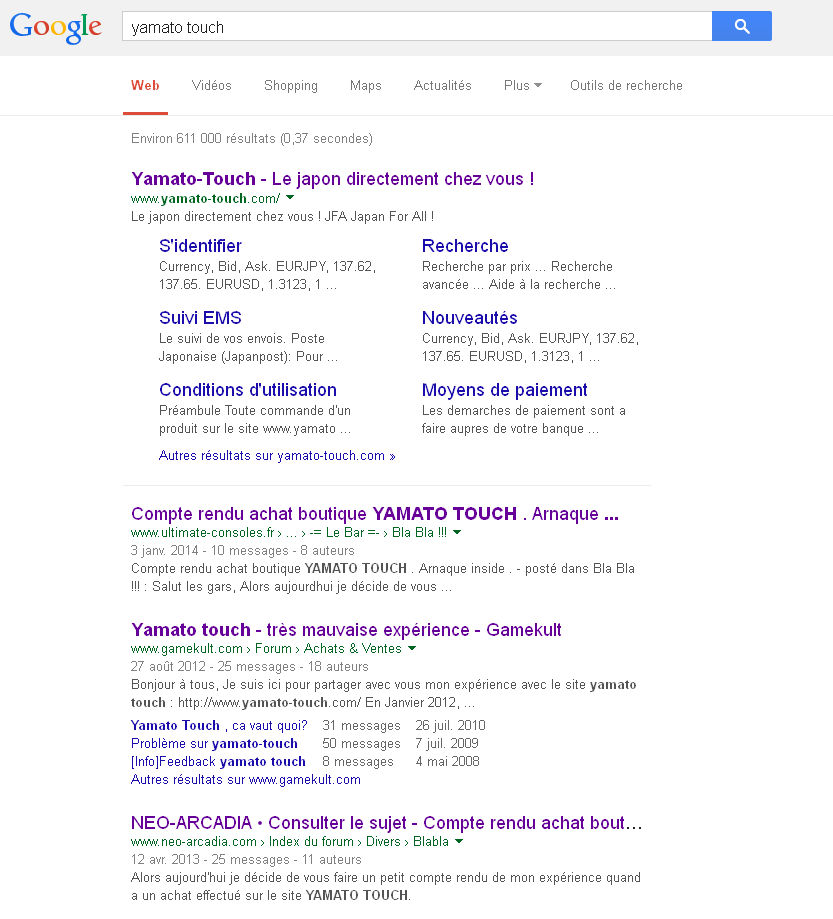
Task: Click the Suivi EMS sitelink
Action: coord(200,318)
